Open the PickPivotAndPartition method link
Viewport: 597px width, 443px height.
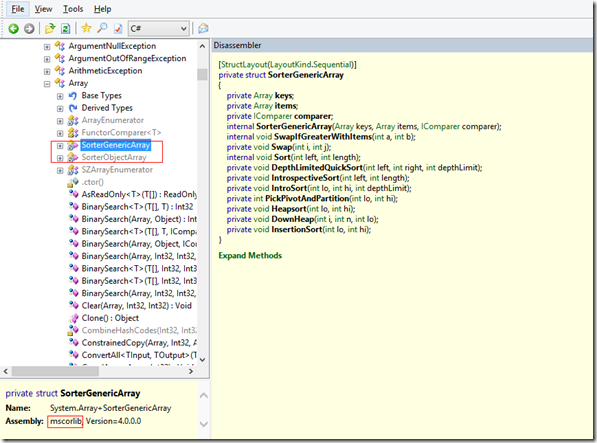click(x=307, y=198)
